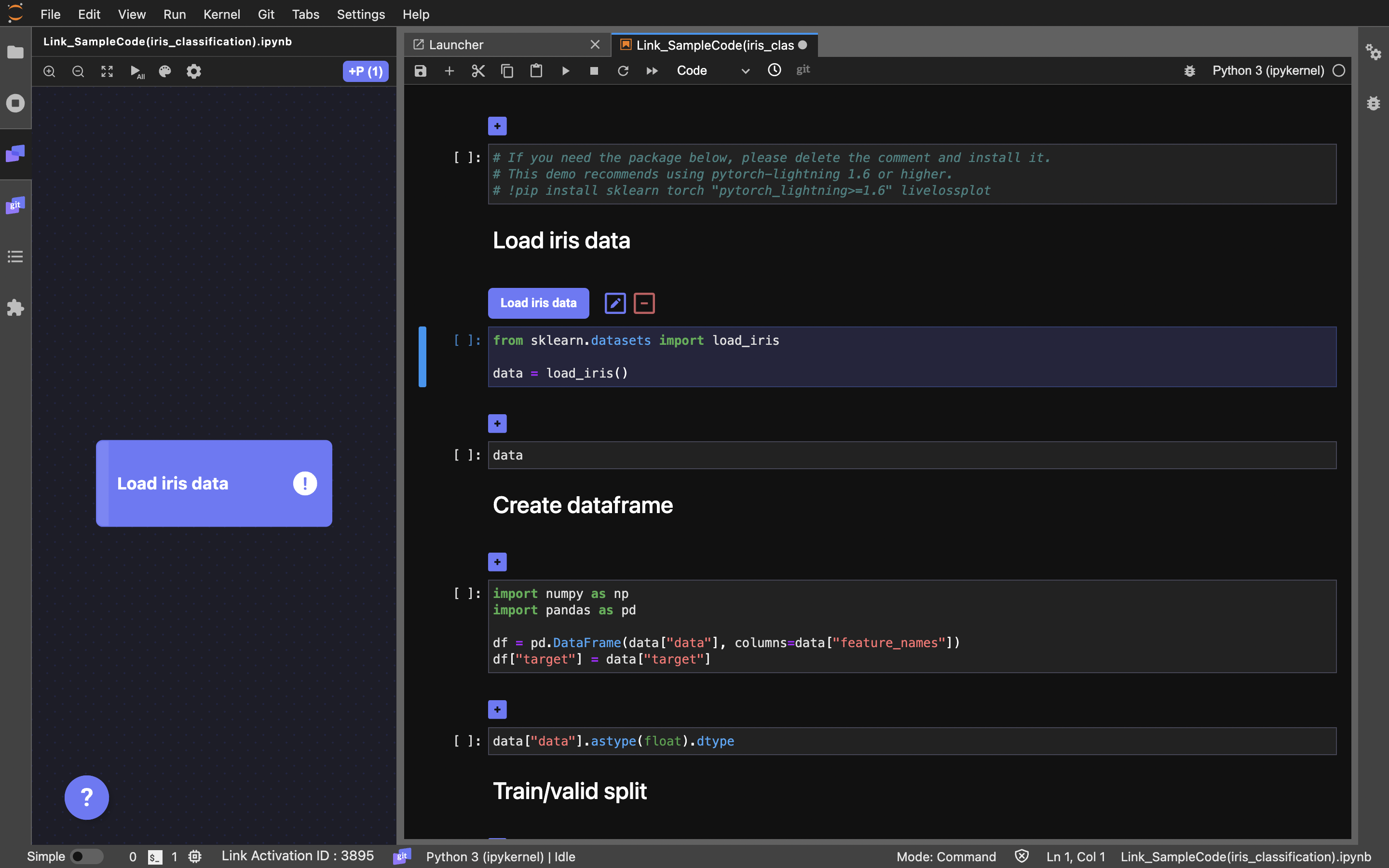Click the cut cell scissors icon
1389x868 pixels.
[x=478, y=70]
